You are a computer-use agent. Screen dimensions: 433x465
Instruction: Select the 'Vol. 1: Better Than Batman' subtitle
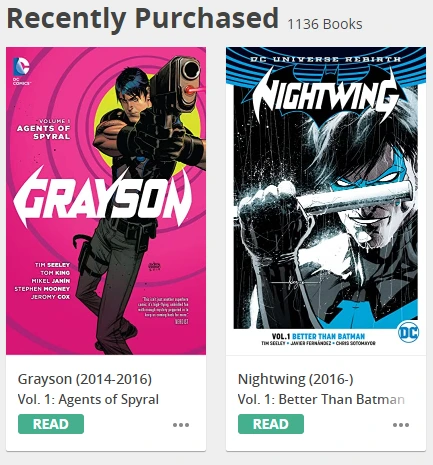pyautogui.click(x=321, y=399)
